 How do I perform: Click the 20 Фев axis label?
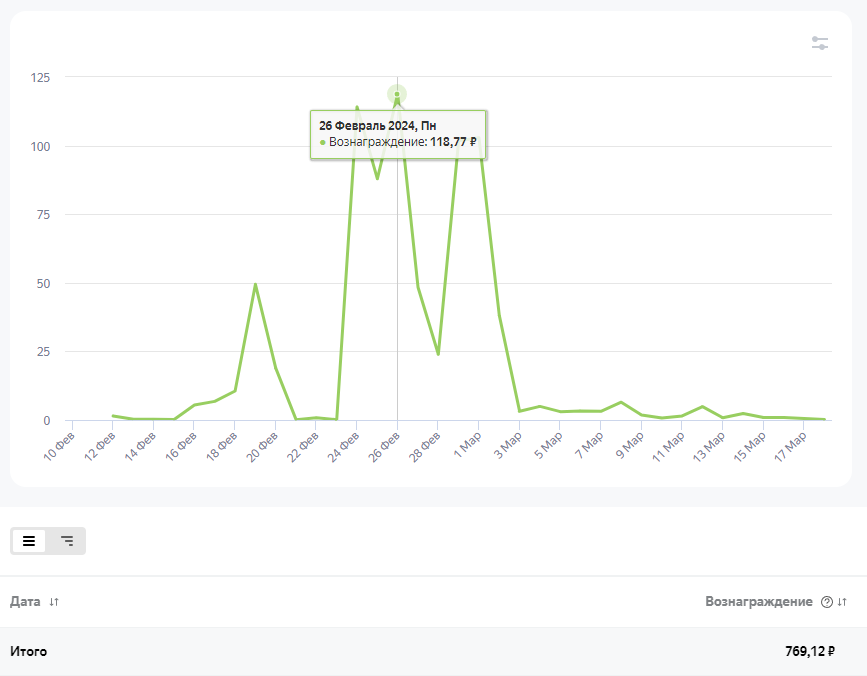[263, 444]
